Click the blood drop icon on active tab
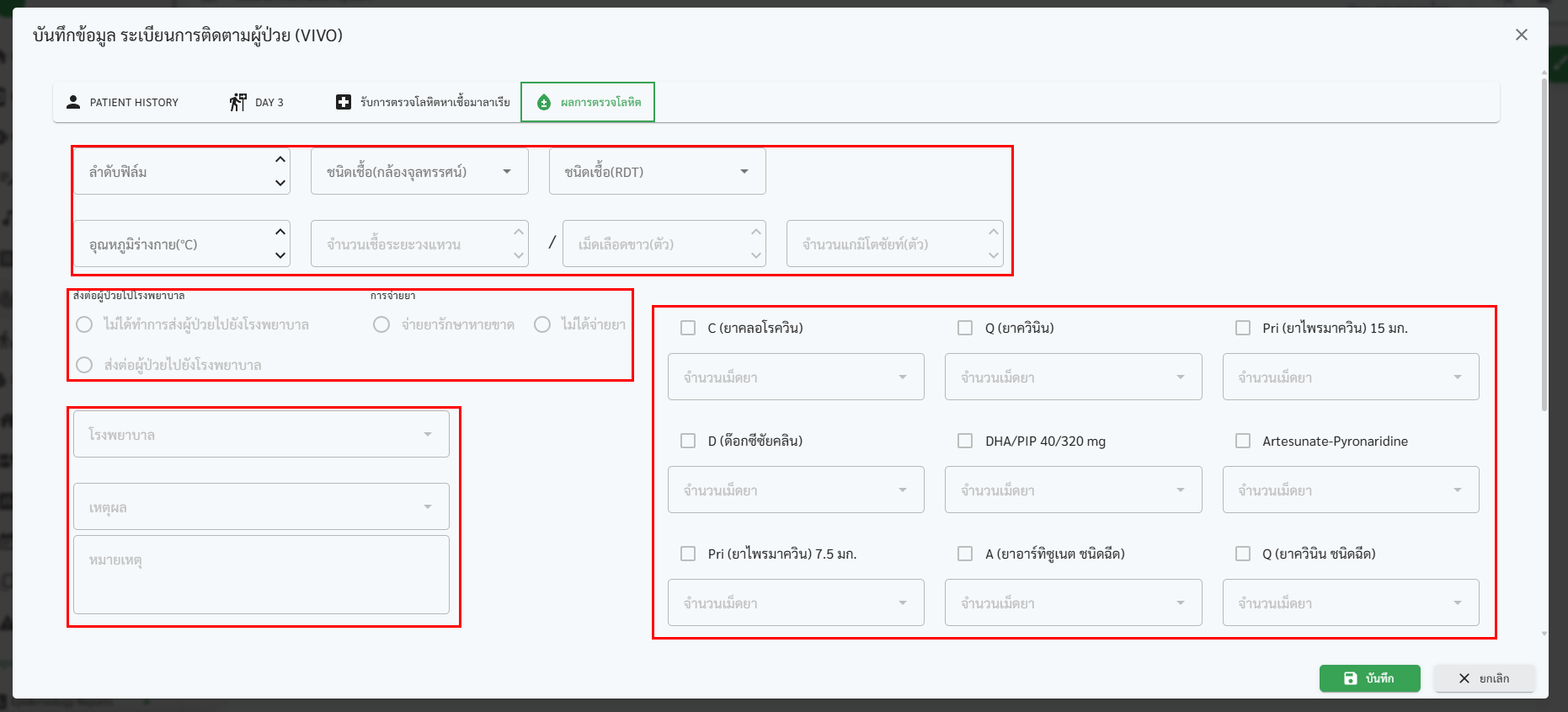 pyautogui.click(x=544, y=102)
